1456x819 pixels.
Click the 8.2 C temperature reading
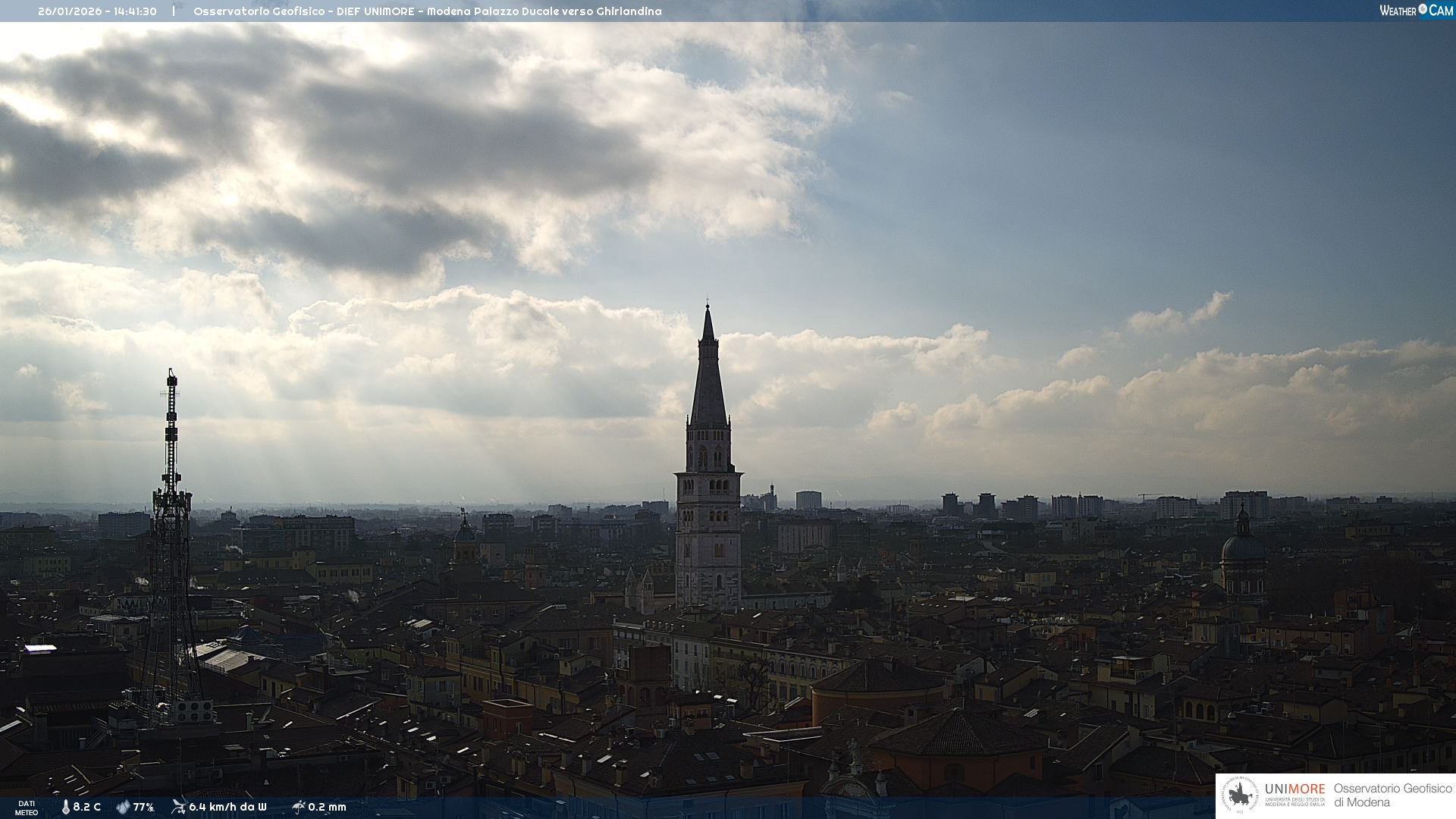click(87, 808)
